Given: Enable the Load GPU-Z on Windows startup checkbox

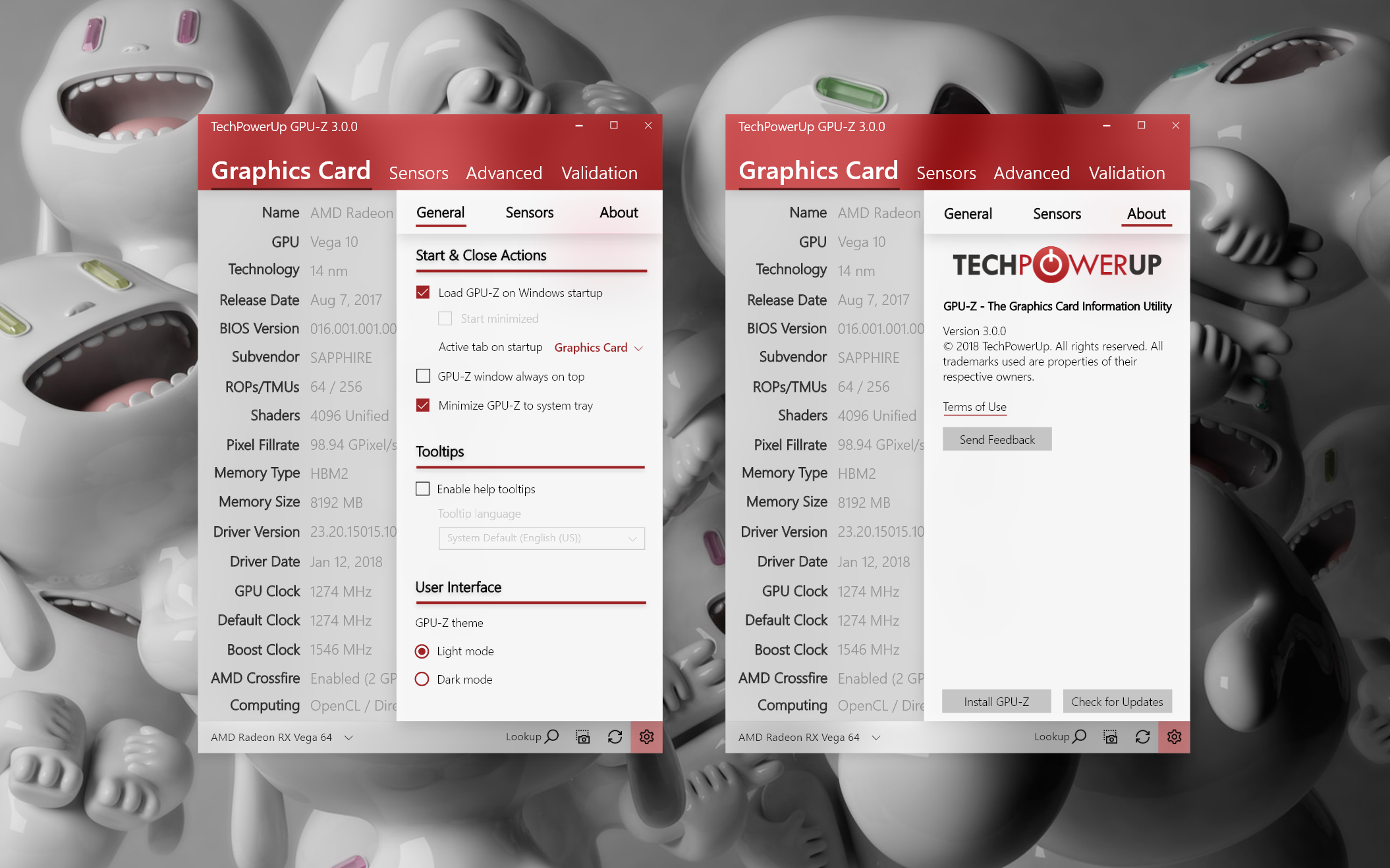Looking at the screenshot, I should (423, 292).
